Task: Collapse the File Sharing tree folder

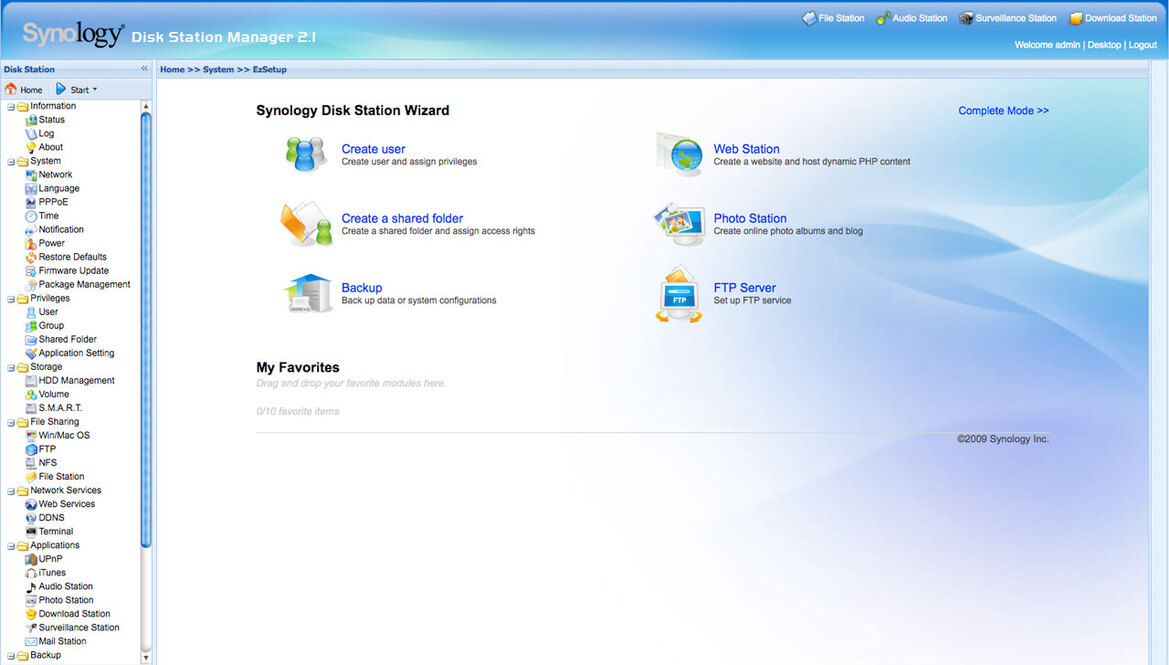Action: [x=11, y=423]
